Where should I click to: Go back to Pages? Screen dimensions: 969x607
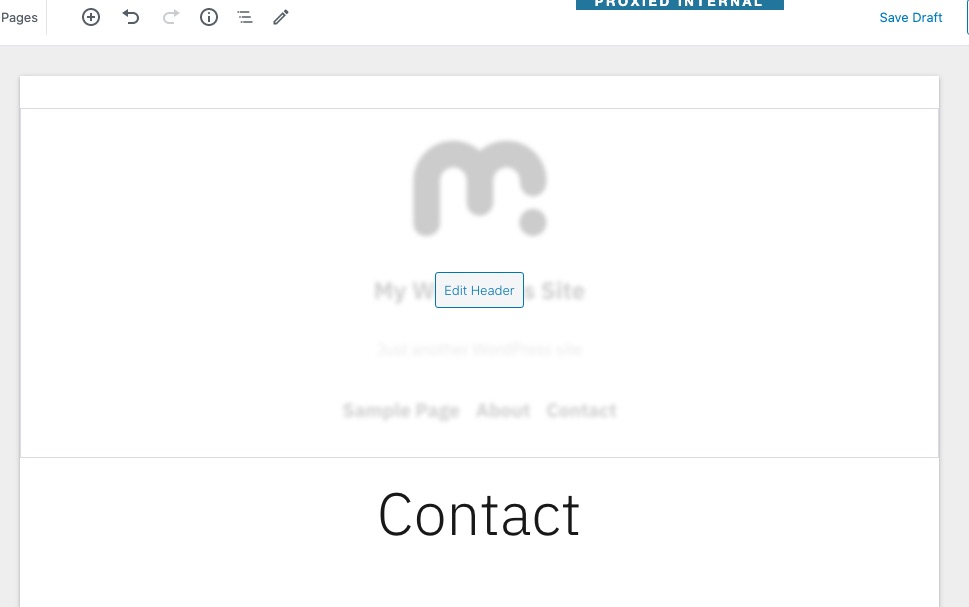19,17
